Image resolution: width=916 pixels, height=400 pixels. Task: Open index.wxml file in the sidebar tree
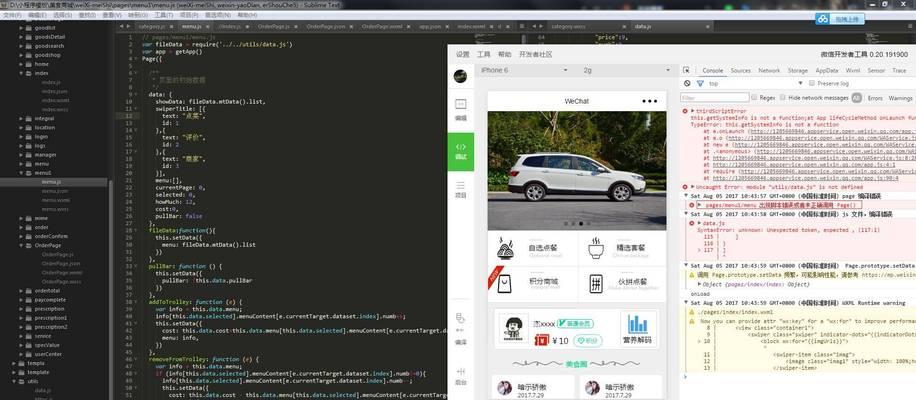pyautogui.click(x=55, y=100)
